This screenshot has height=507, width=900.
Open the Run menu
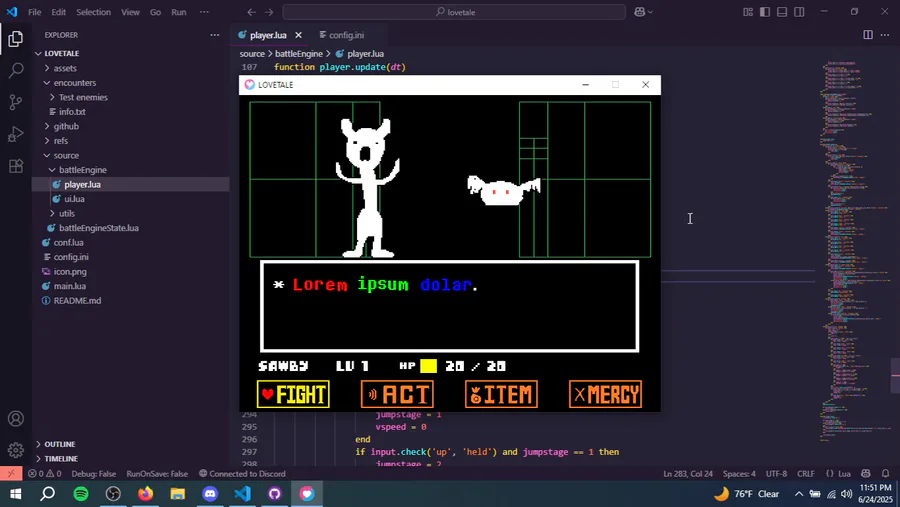[179, 12]
